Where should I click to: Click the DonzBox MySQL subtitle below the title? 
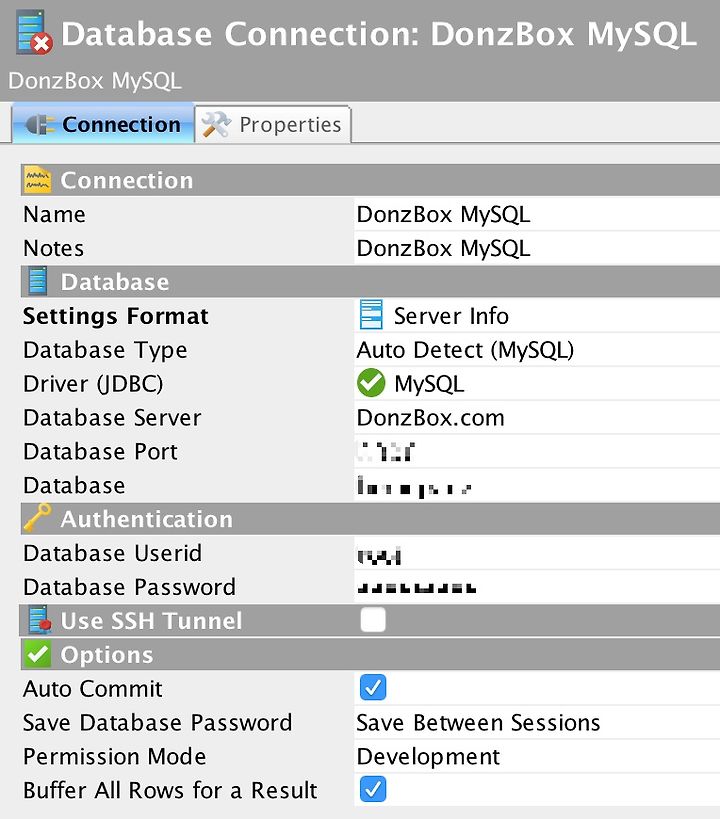tap(95, 81)
